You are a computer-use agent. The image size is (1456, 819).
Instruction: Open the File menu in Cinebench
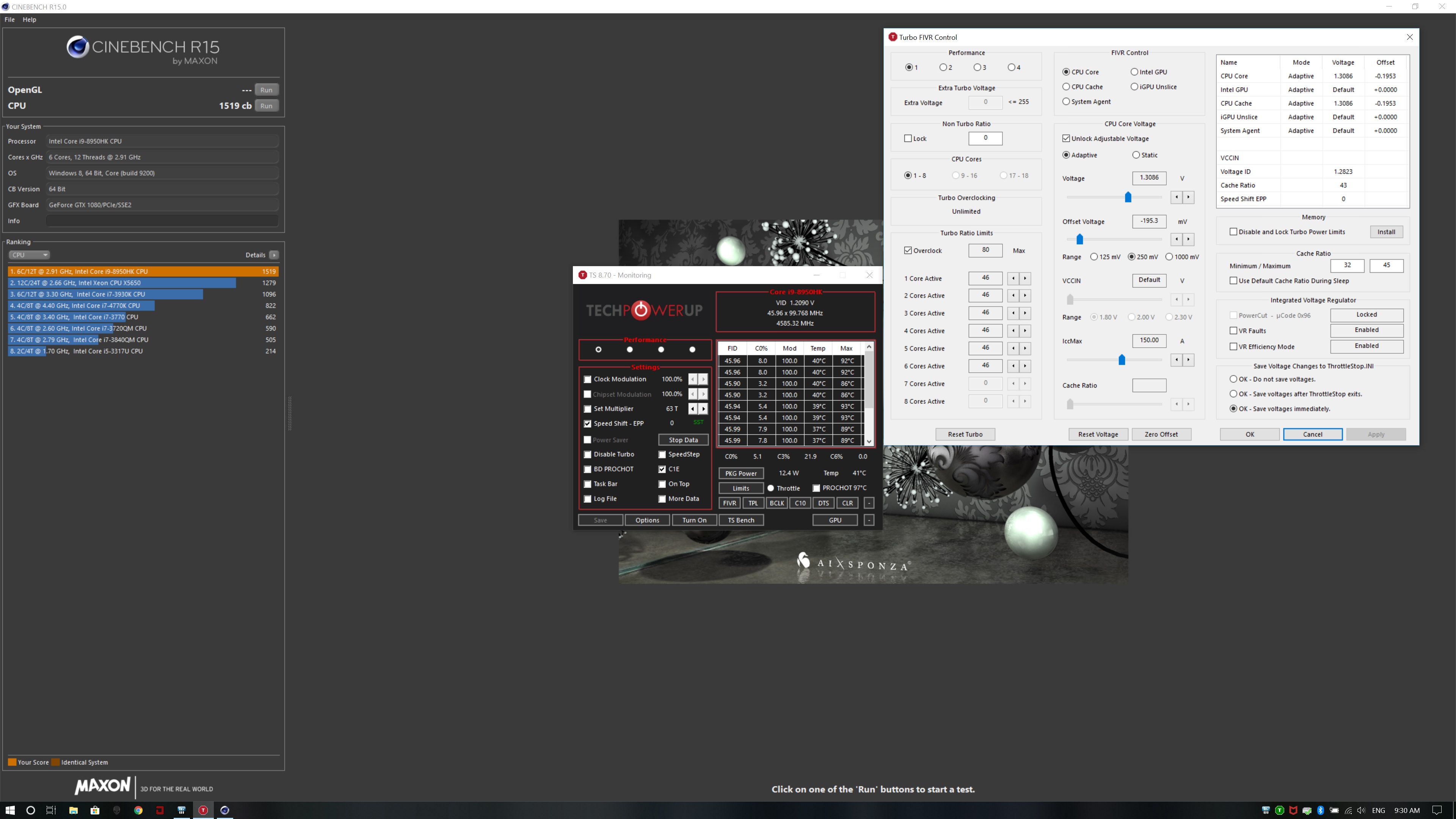[x=9, y=19]
